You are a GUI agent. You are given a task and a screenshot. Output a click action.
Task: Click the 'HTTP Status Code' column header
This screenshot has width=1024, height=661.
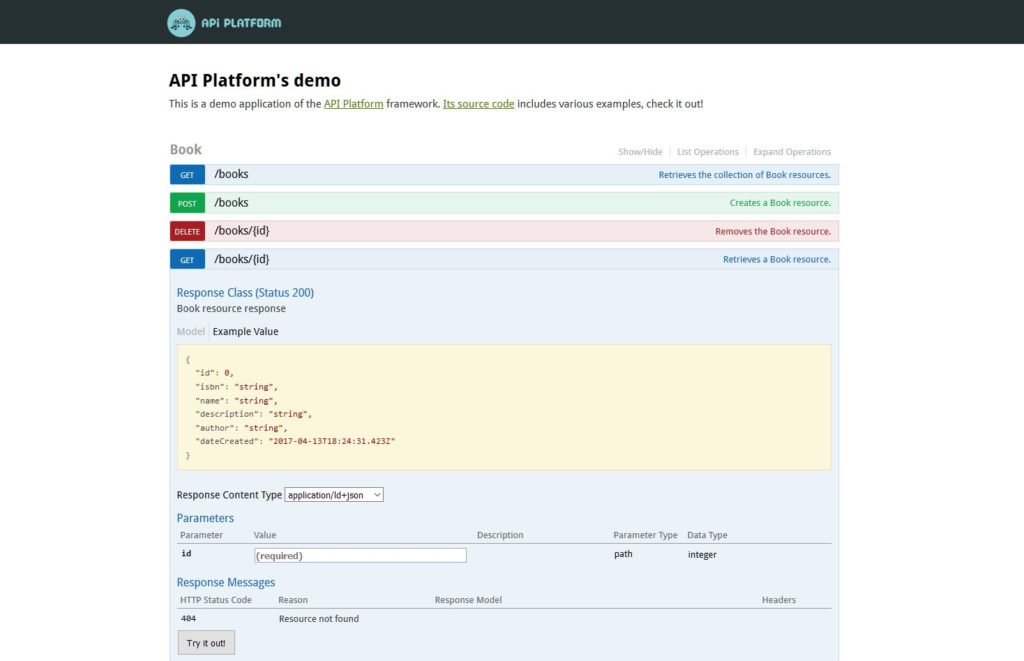[x=216, y=600]
